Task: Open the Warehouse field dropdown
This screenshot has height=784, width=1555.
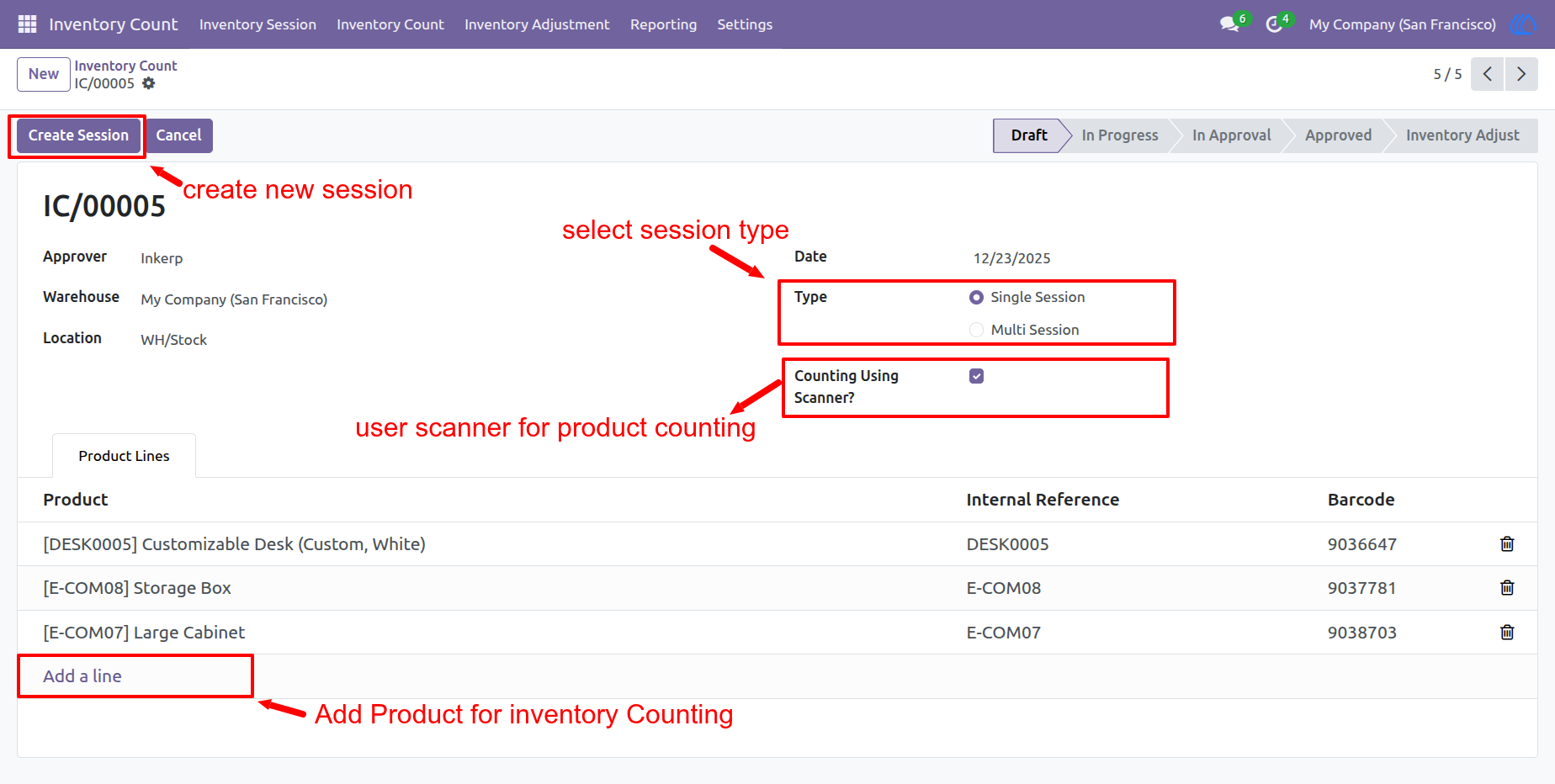Action: click(234, 299)
